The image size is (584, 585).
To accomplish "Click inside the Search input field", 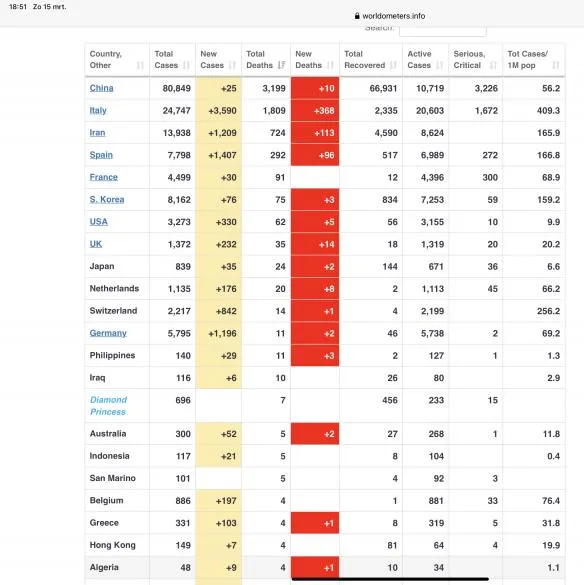I will pos(443,31).
